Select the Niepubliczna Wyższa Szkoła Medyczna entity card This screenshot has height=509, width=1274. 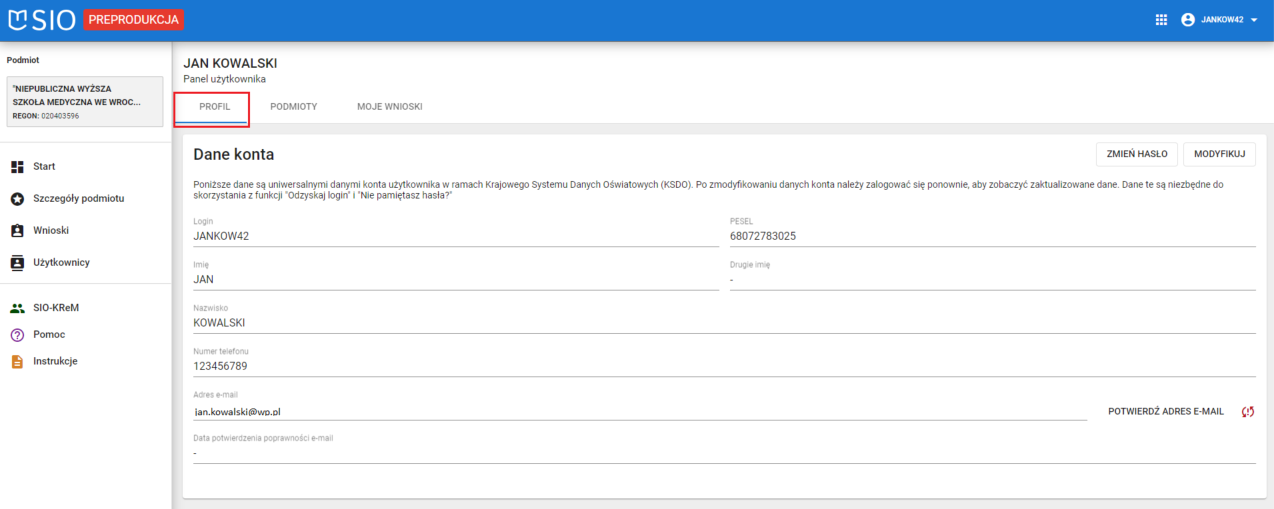pos(84,102)
